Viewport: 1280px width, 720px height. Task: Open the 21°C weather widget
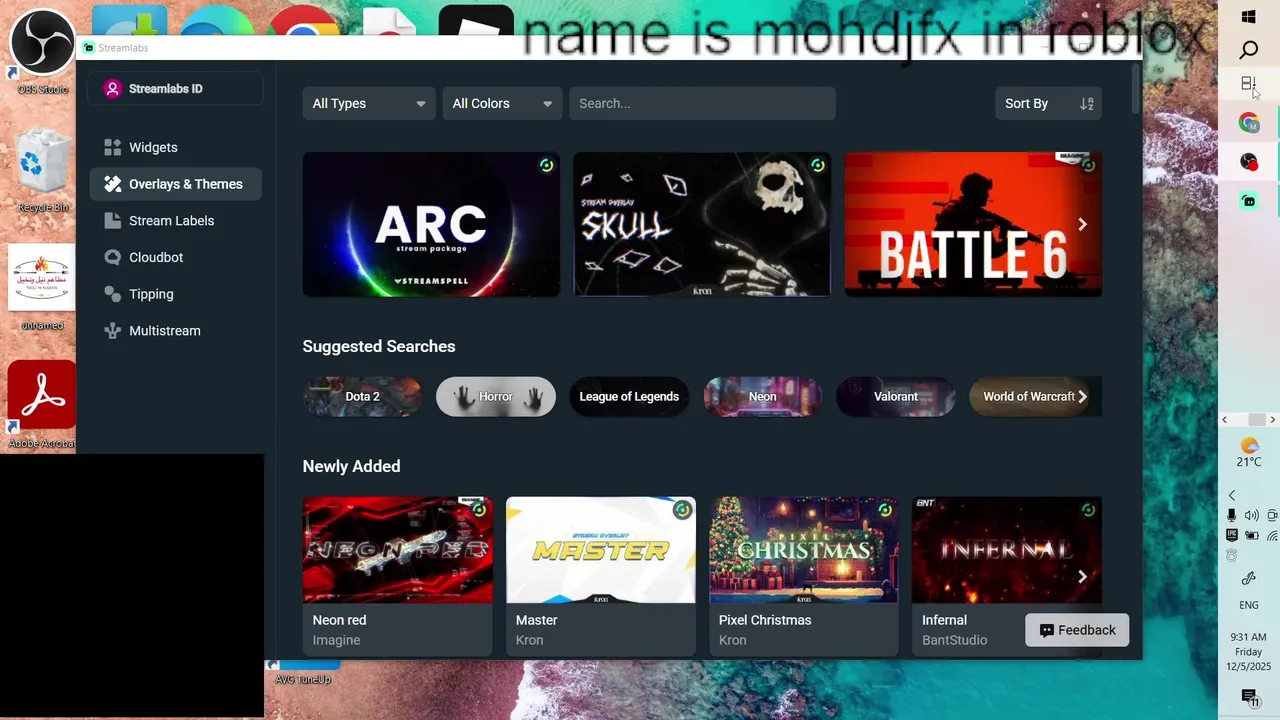(1249, 452)
